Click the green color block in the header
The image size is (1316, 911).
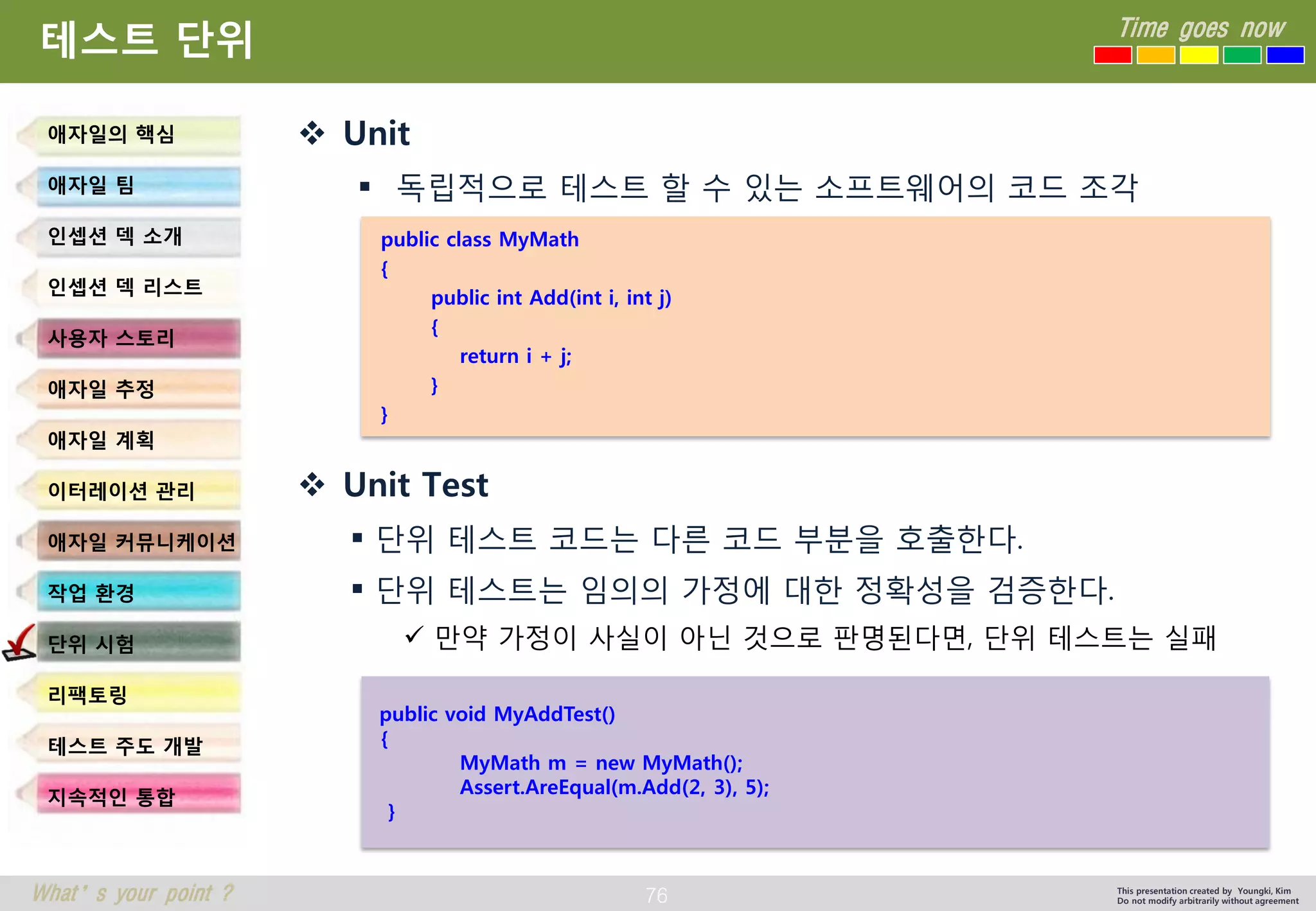(x=1241, y=55)
